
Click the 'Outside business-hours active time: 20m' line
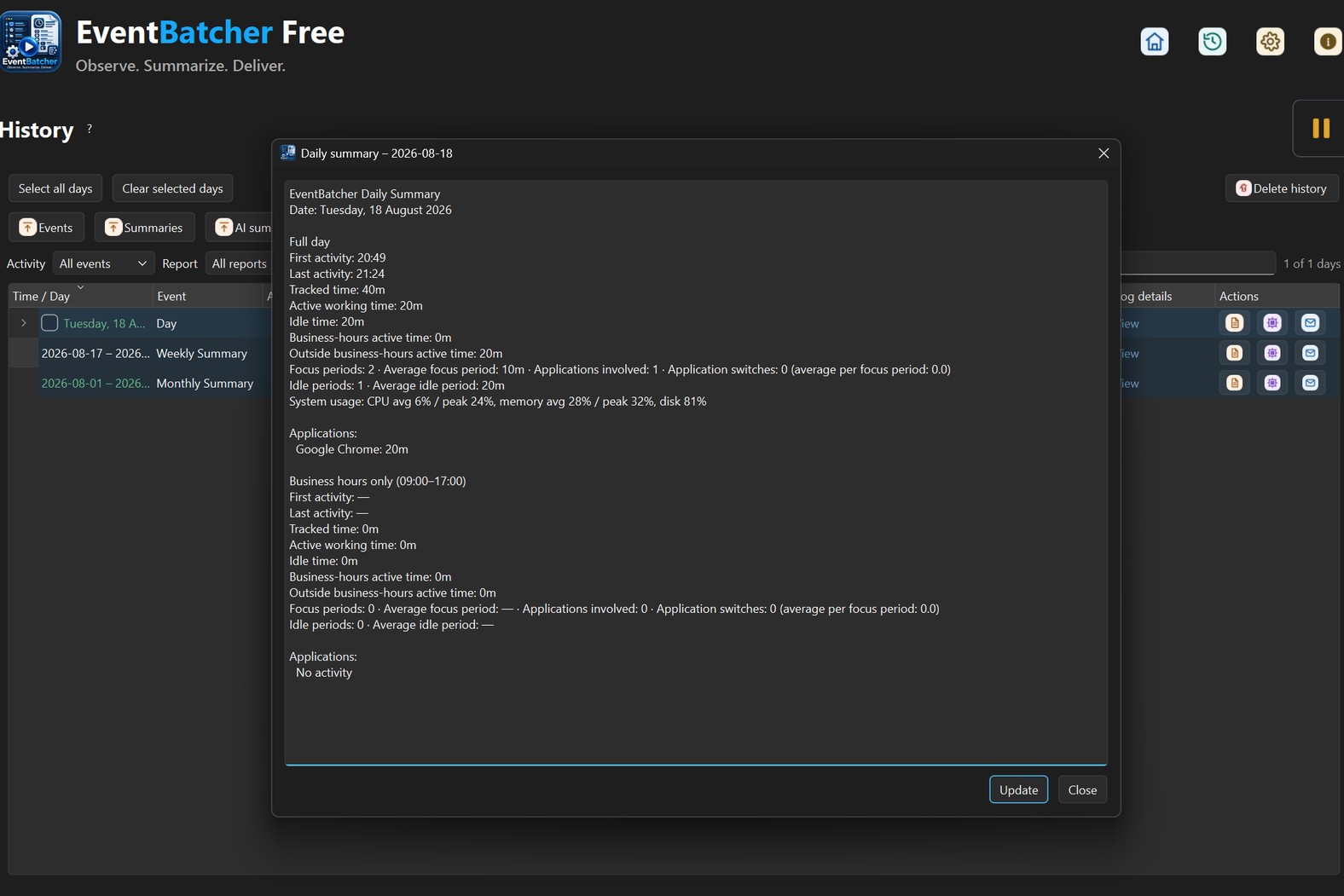(x=396, y=353)
